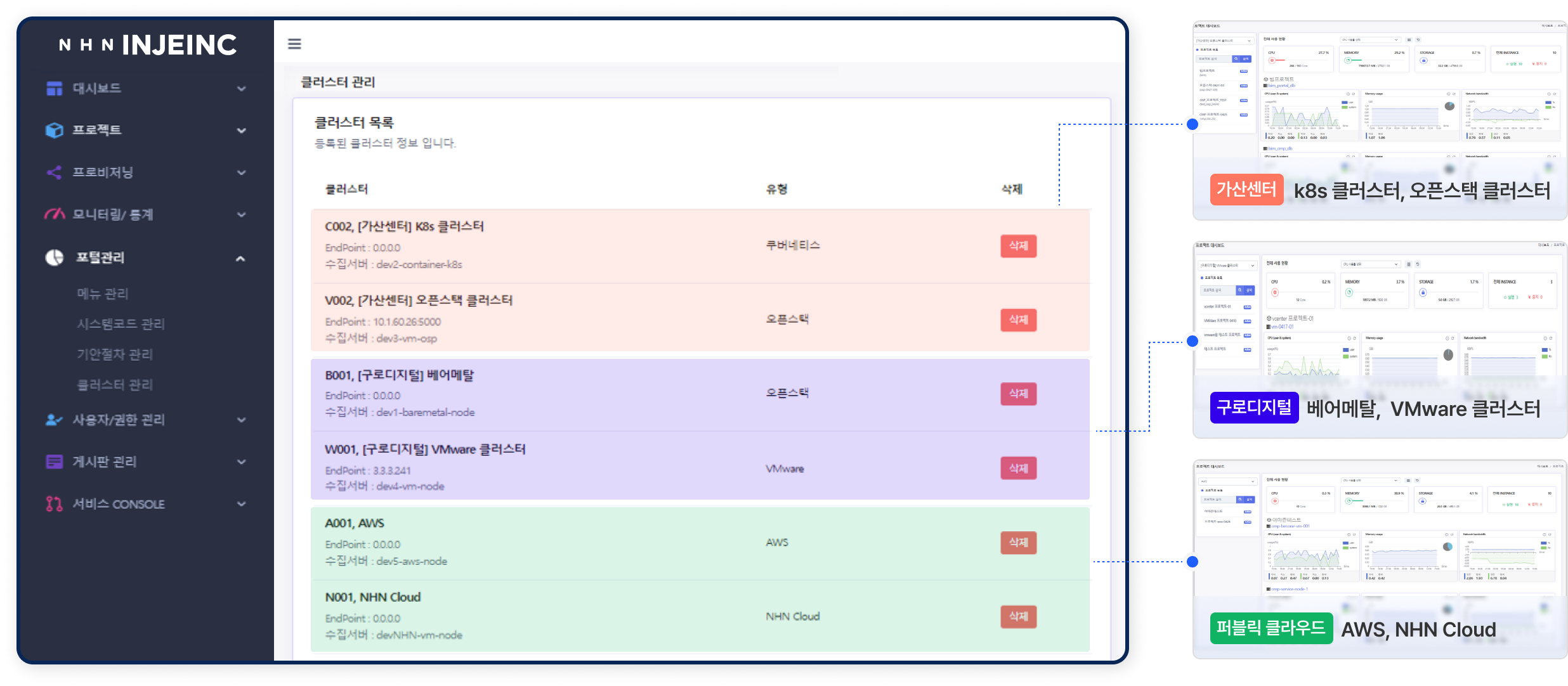
Task: Click 수집서버 : dev5-aws-node text
Action: point(386,561)
